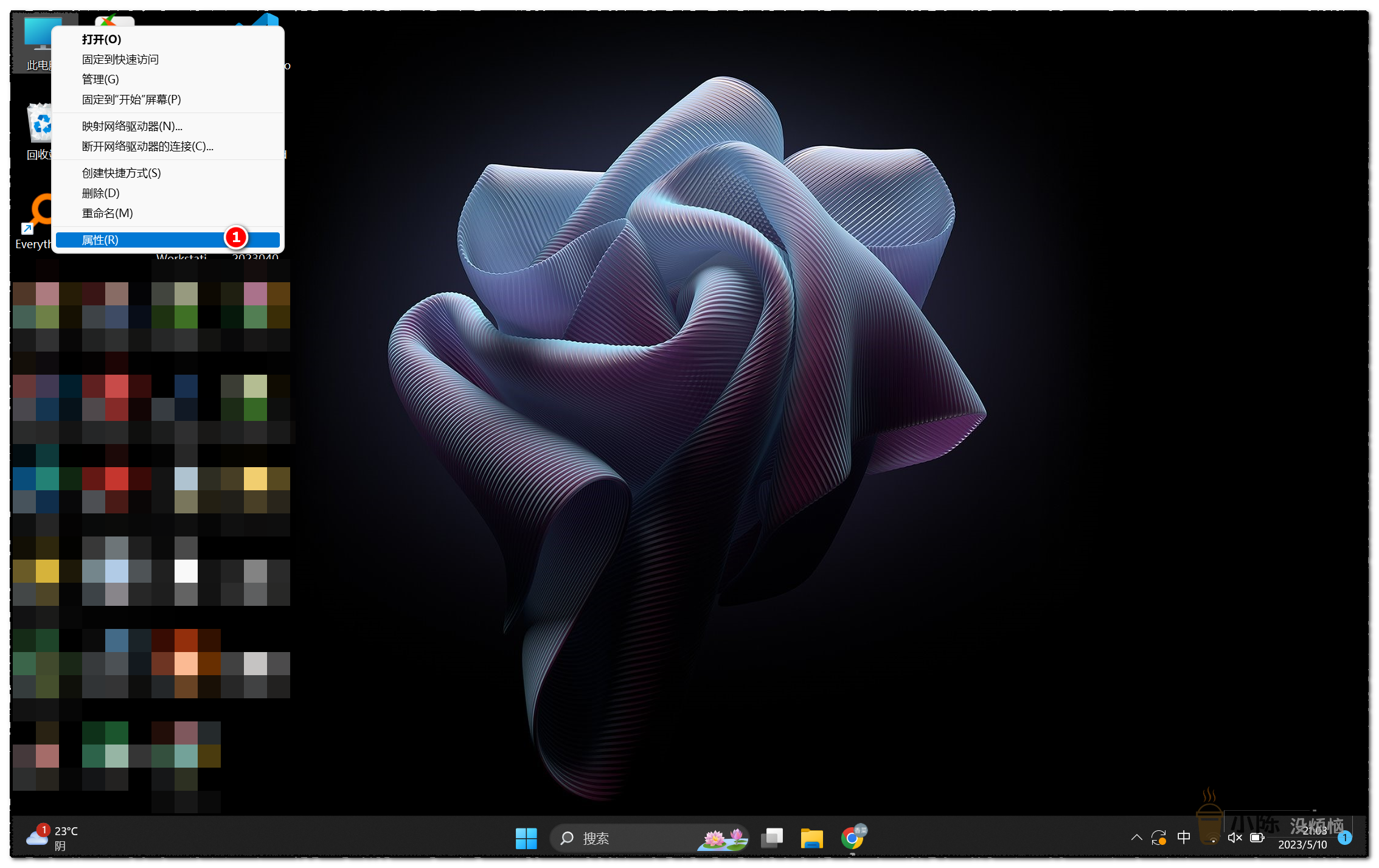Choose 映射网络驱动器(N)... from the menu
The height and width of the screenshot is (868, 1379).
point(132,127)
